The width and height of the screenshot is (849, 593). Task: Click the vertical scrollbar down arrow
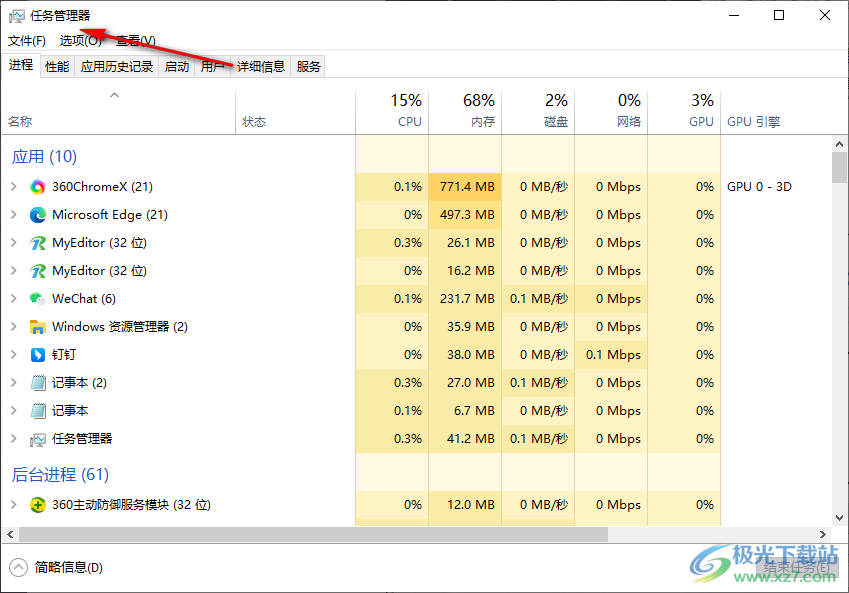click(840, 518)
